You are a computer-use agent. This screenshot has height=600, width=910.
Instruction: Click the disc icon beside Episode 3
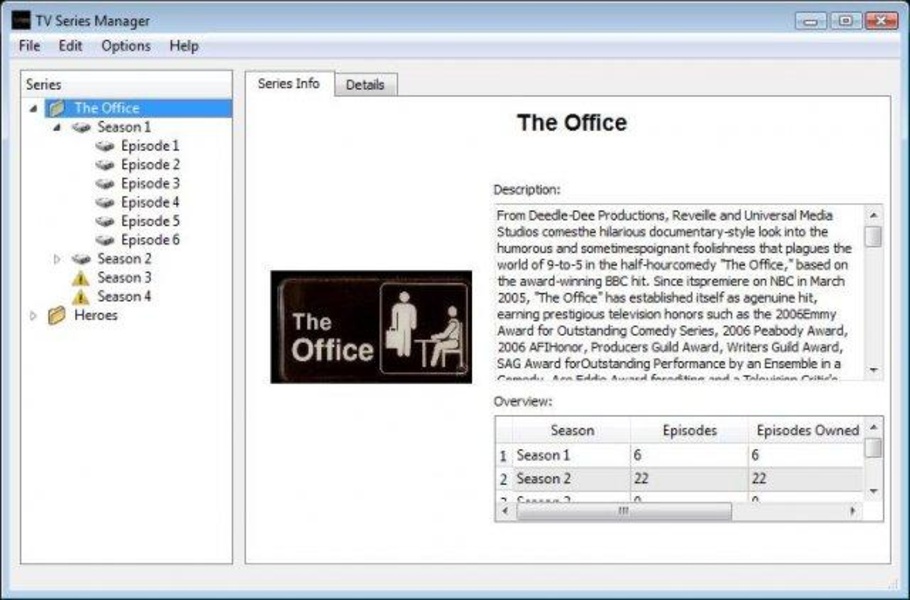105,183
